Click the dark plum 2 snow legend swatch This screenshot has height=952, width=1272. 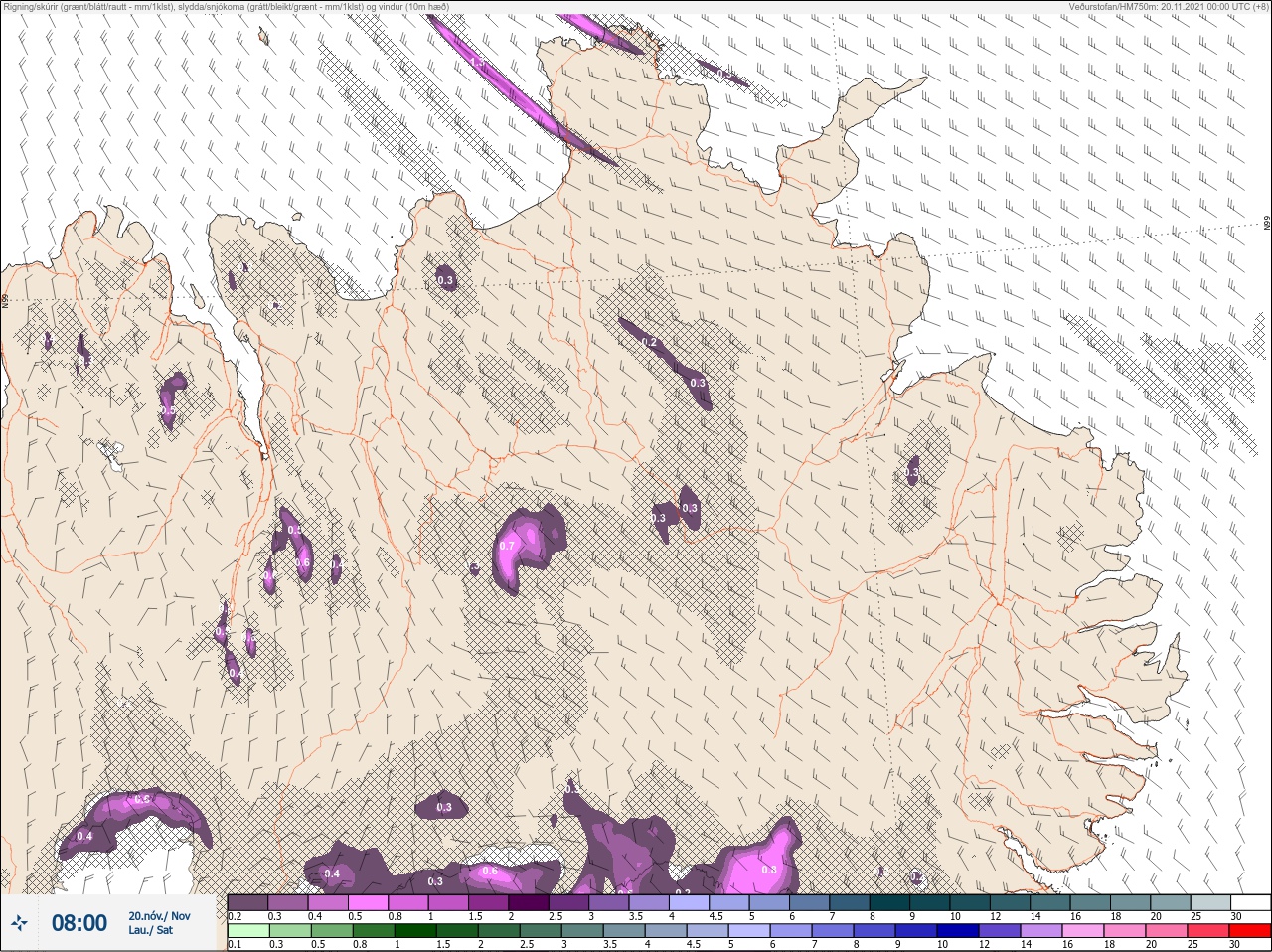click(529, 902)
